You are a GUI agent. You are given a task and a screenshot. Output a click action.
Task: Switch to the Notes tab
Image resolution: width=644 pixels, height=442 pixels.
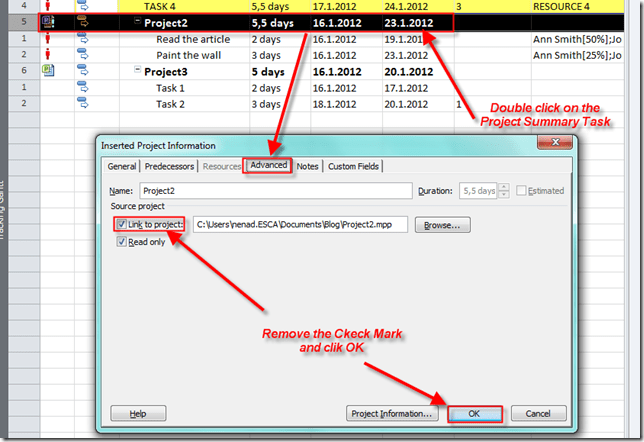307,166
